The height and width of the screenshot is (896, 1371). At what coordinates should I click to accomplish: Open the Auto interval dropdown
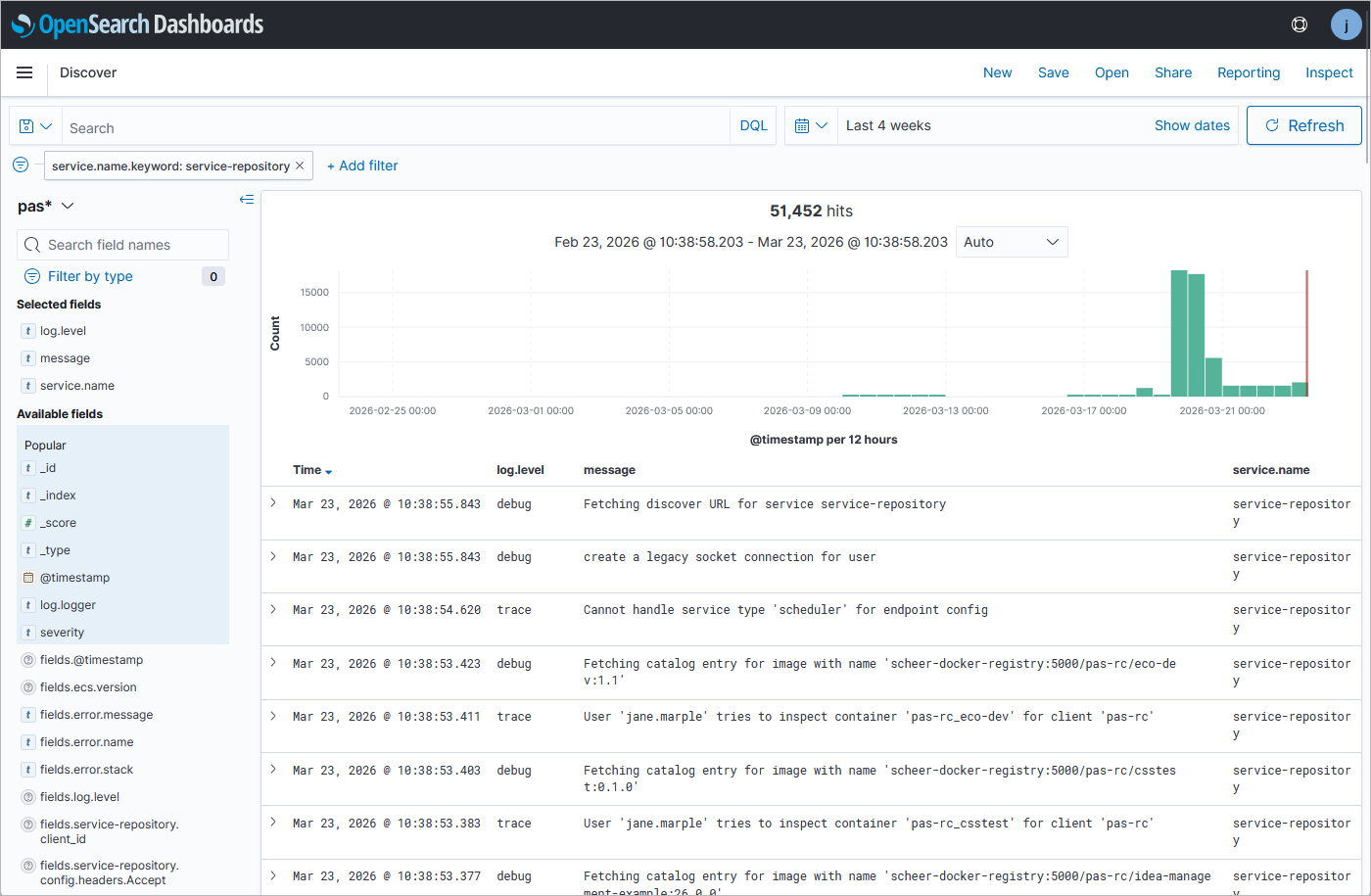1011,242
